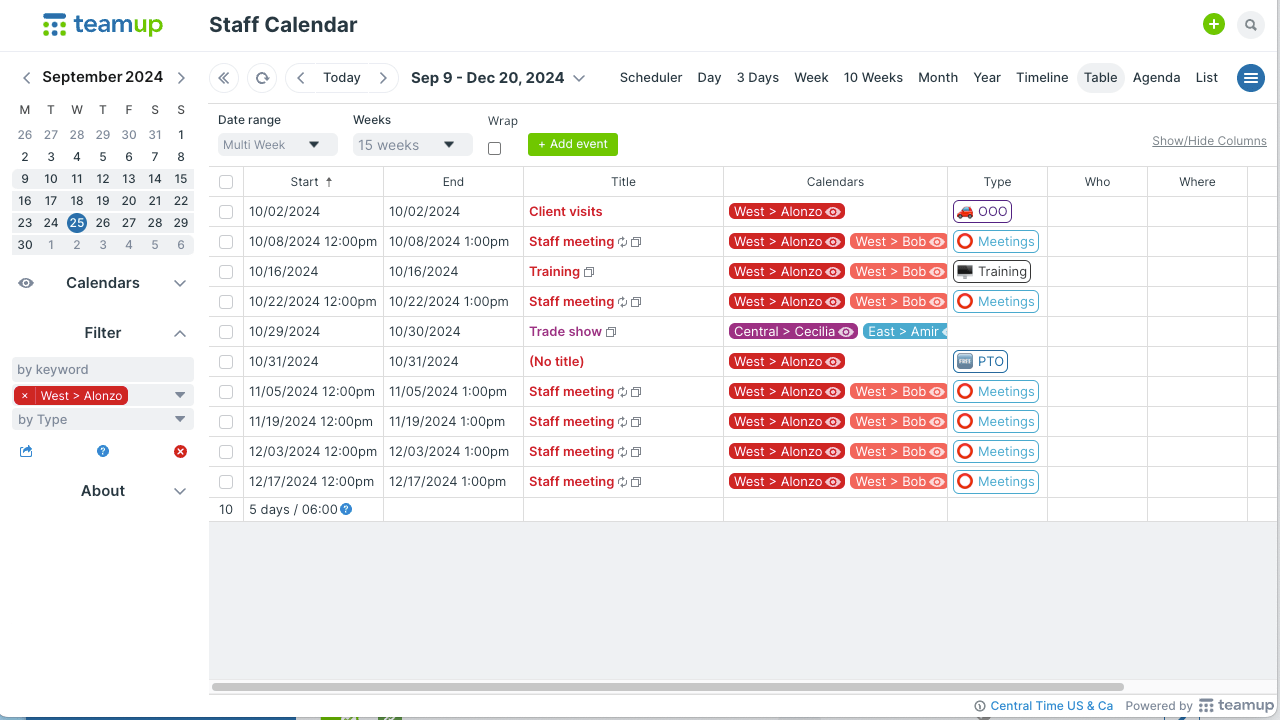Click the Where column header
1280x720 pixels.
(x=1197, y=182)
